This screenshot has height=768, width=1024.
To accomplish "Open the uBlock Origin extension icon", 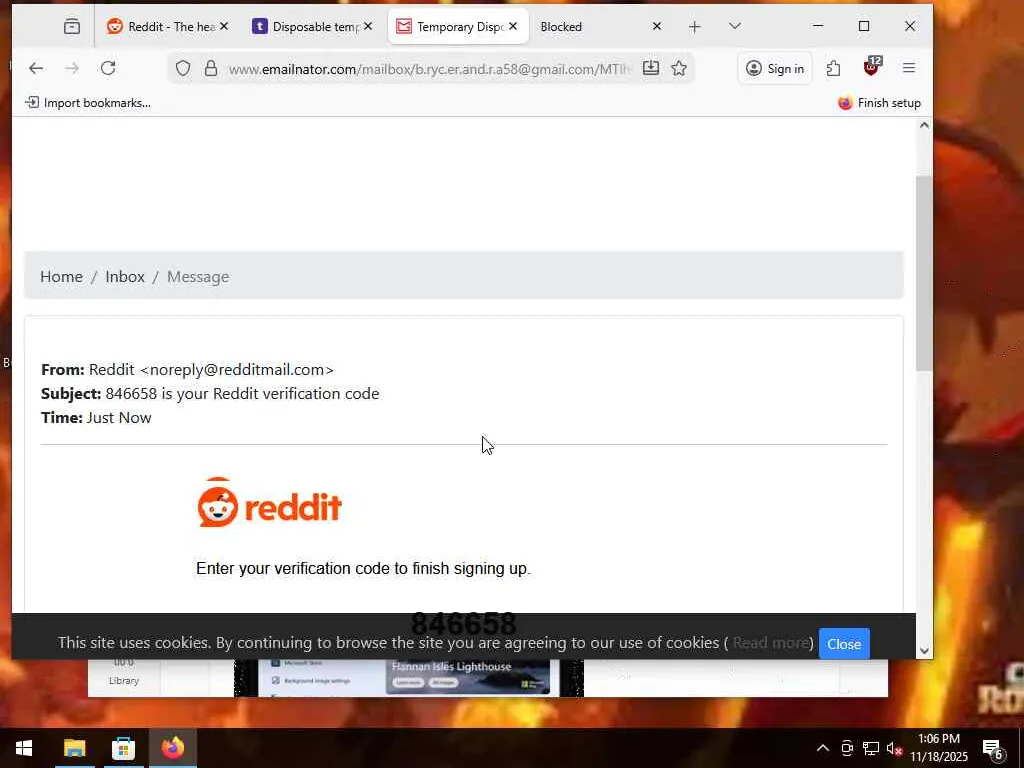I will click(872, 67).
